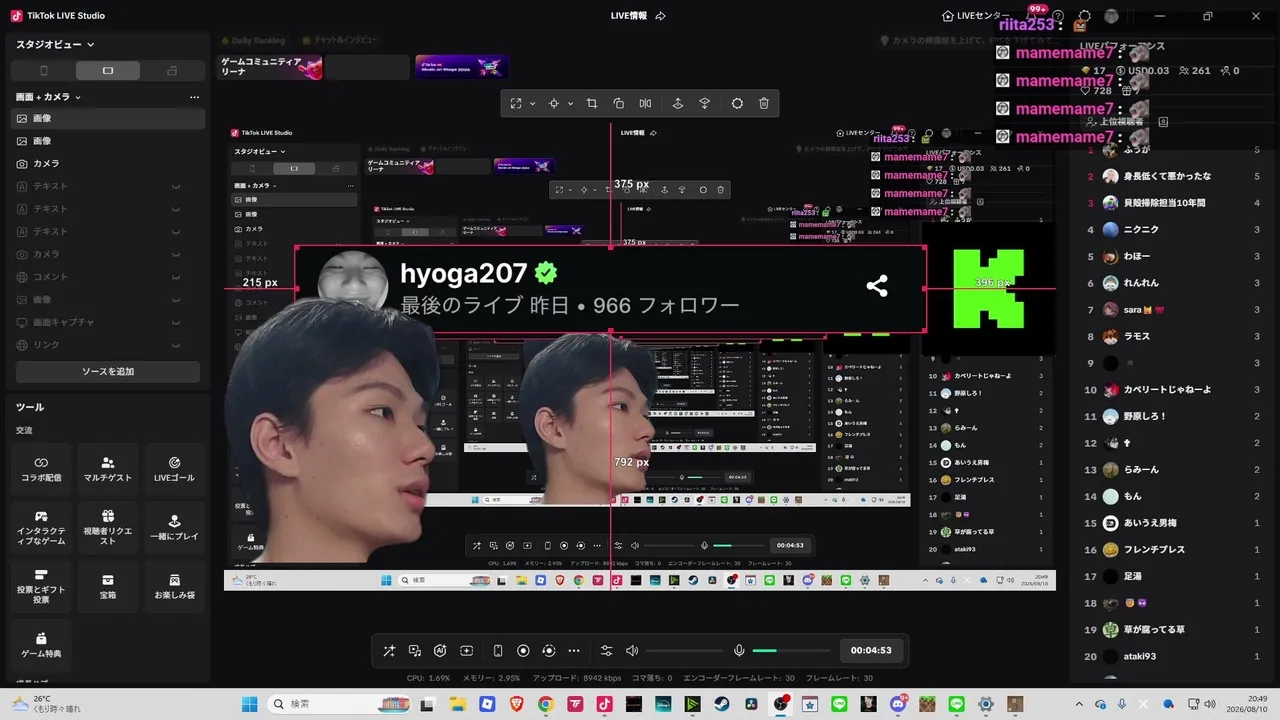Viewport: 1280px width, 720px height.
Task: Select the カメラ source row
Action: pyautogui.click(x=108, y=163)
